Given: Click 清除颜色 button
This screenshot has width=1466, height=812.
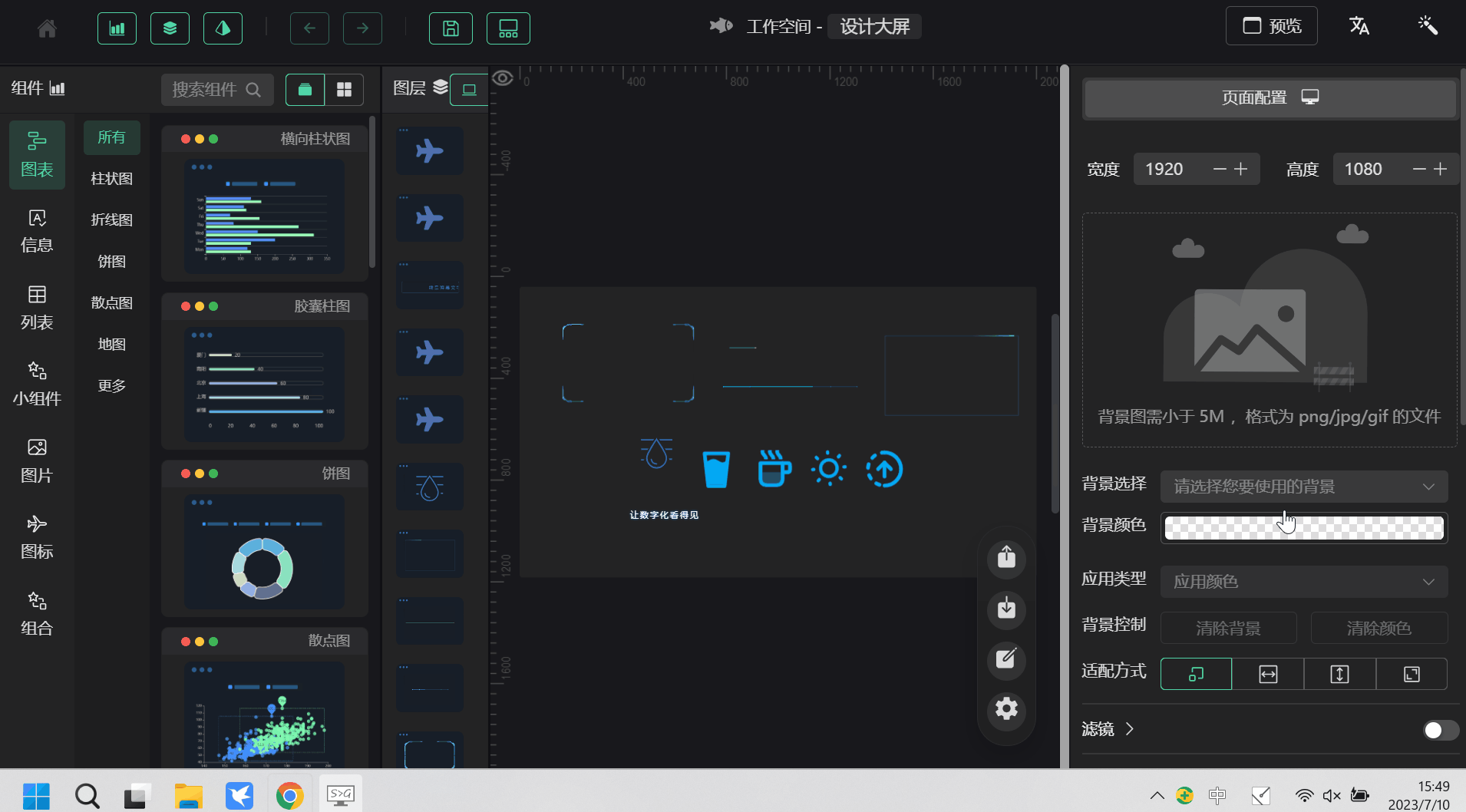Looking at the screenshot, I should 1379,628.
